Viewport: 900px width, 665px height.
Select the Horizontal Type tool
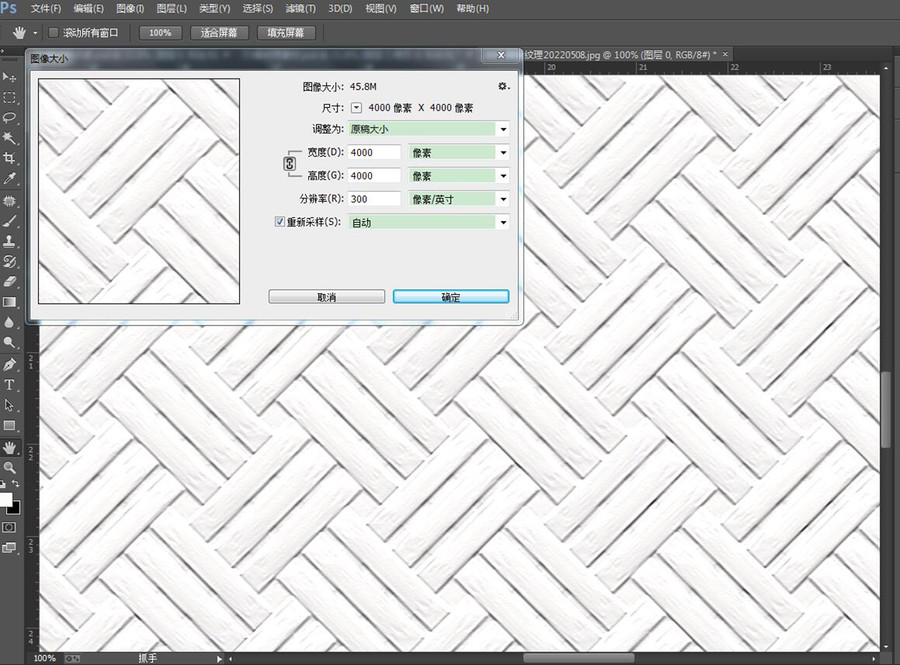(x=9, y=385)
